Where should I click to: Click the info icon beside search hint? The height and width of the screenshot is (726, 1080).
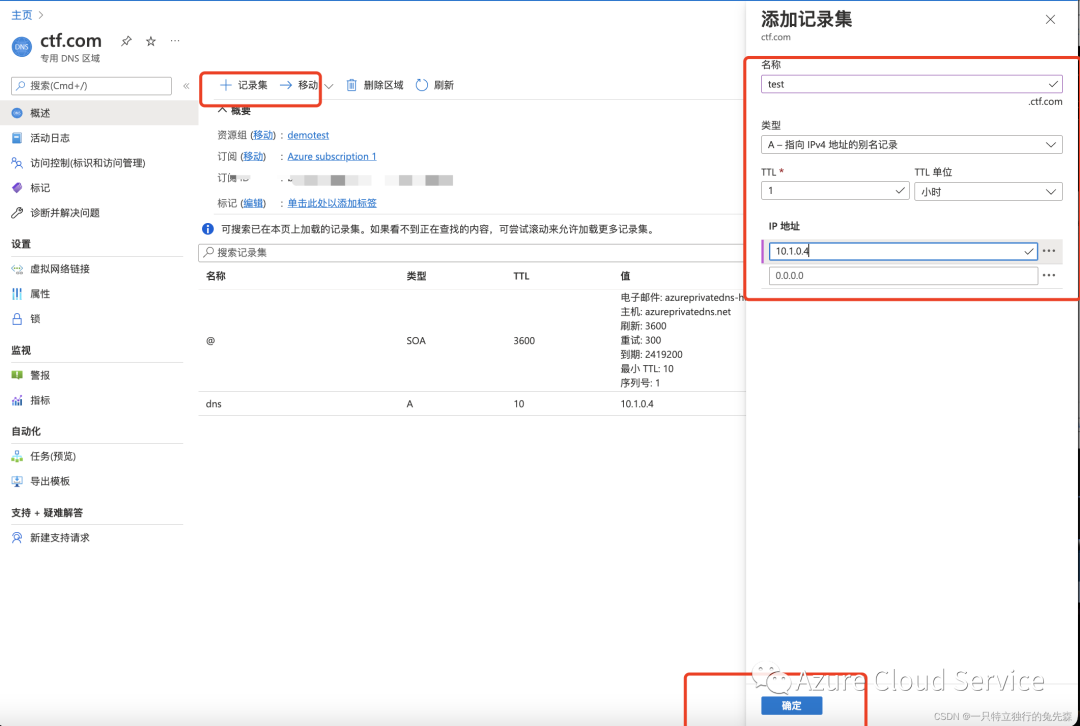tap(207, 229)
